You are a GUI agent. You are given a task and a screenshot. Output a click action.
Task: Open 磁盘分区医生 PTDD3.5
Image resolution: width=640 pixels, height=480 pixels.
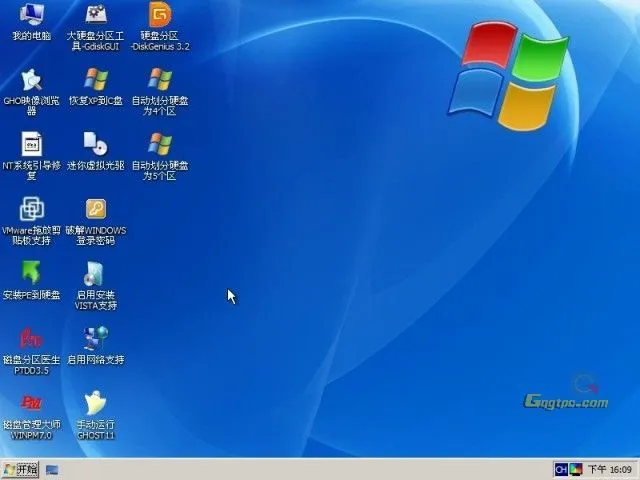point(32,338)
